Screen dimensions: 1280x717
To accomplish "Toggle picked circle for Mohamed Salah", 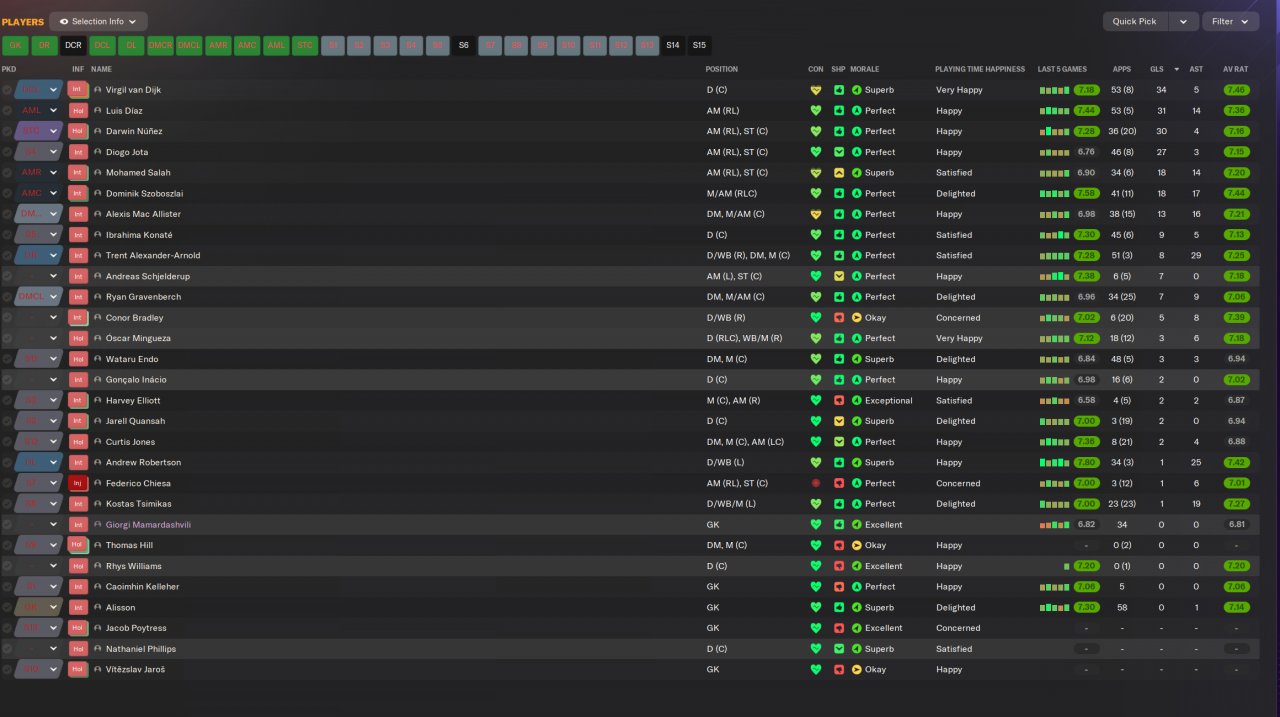I will point(7,173).
